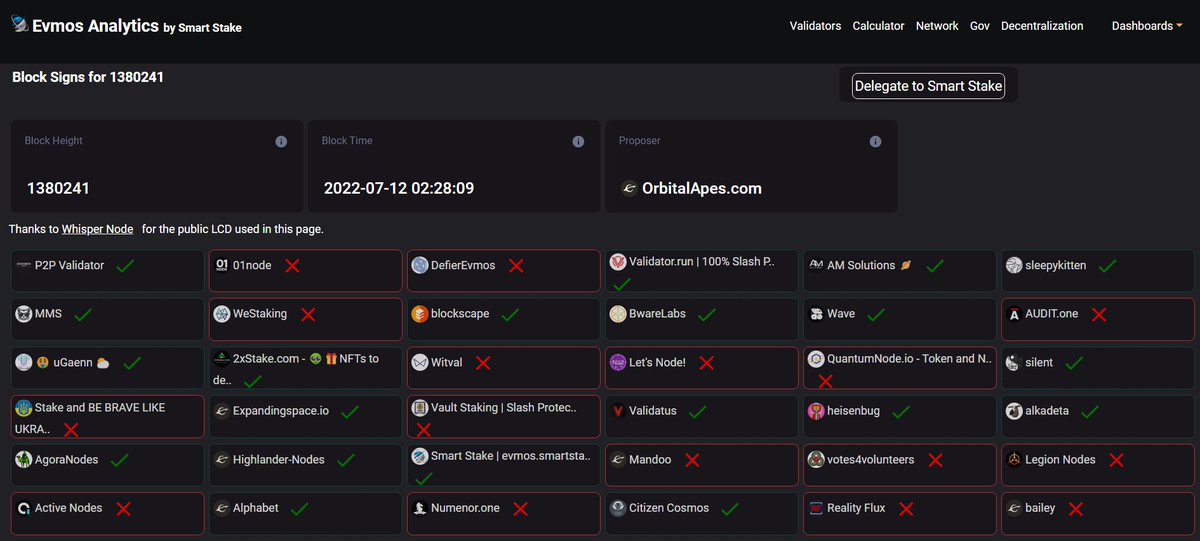The image size is (1200, 541).
Task: Go to the Calculator page
Action: coord(878,26)
